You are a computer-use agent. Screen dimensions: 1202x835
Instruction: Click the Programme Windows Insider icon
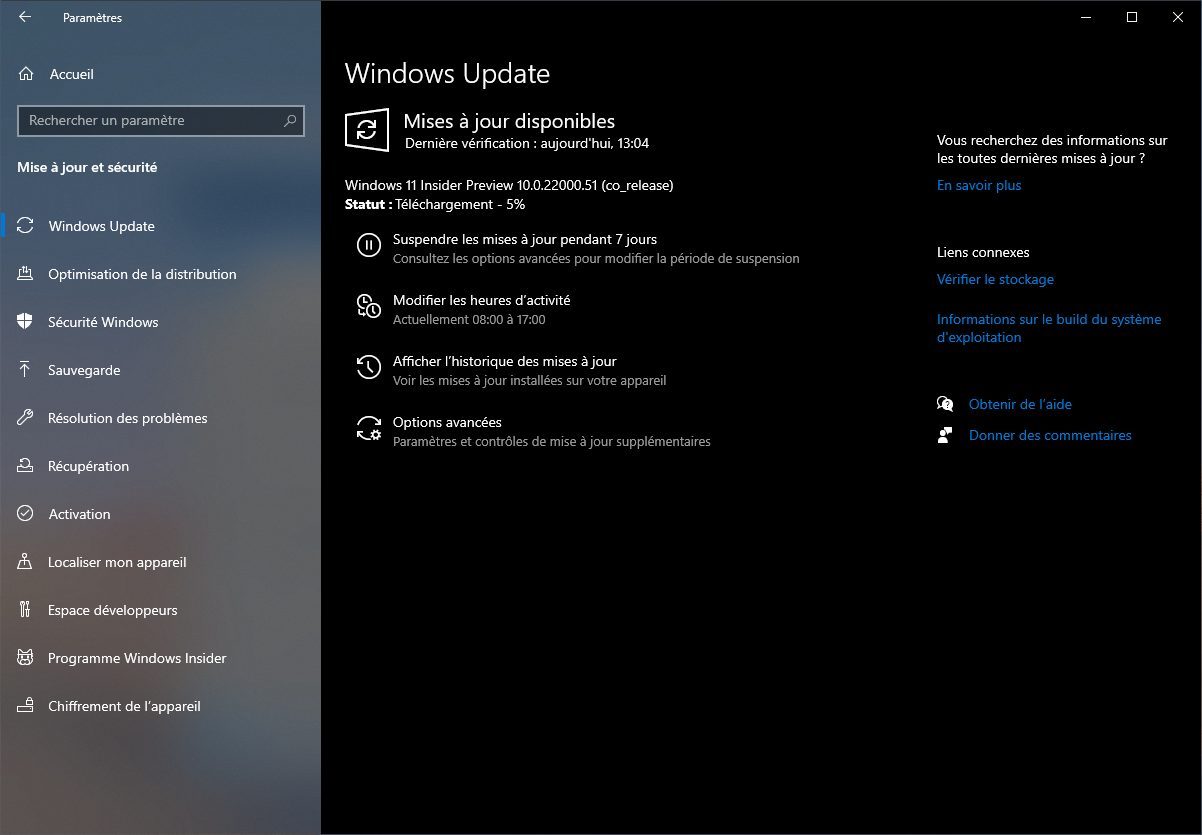[x=26, y=658]
